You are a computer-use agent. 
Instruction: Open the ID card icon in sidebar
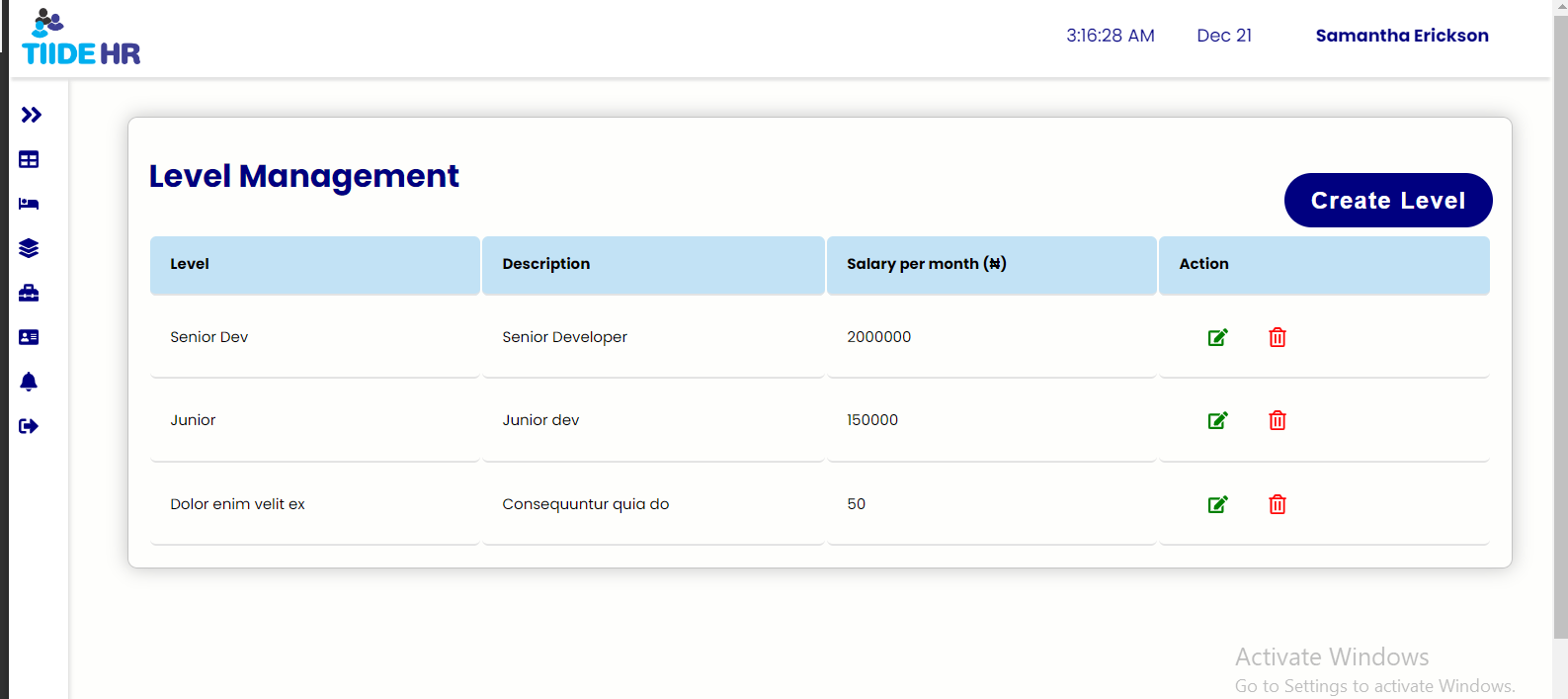[29, 337]
